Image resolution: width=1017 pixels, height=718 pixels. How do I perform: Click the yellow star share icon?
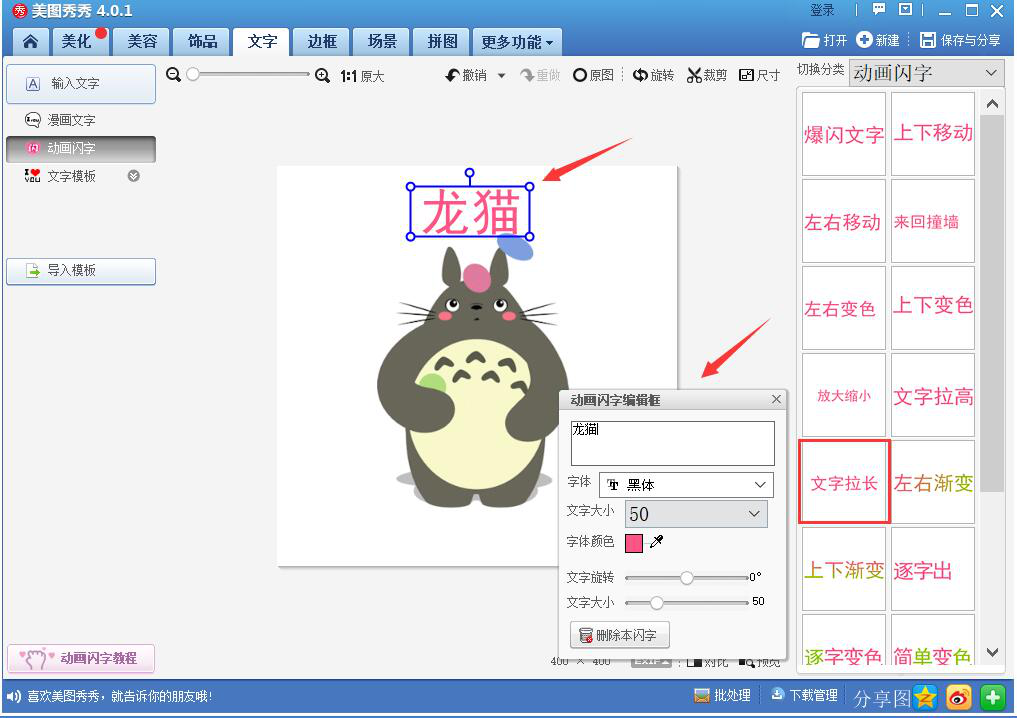pos(926,698)
